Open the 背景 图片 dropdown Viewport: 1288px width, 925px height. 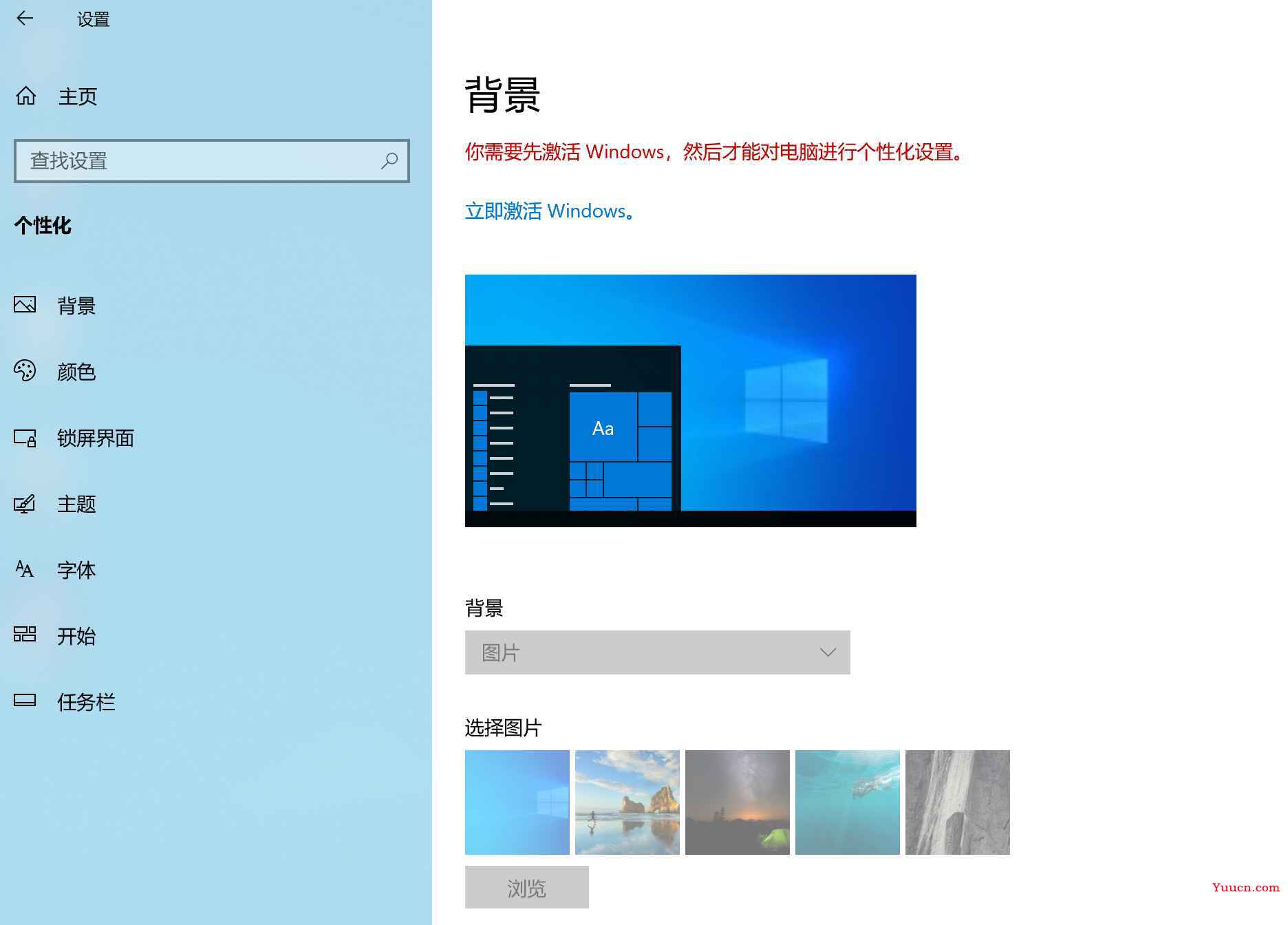(x=658, y=652)
